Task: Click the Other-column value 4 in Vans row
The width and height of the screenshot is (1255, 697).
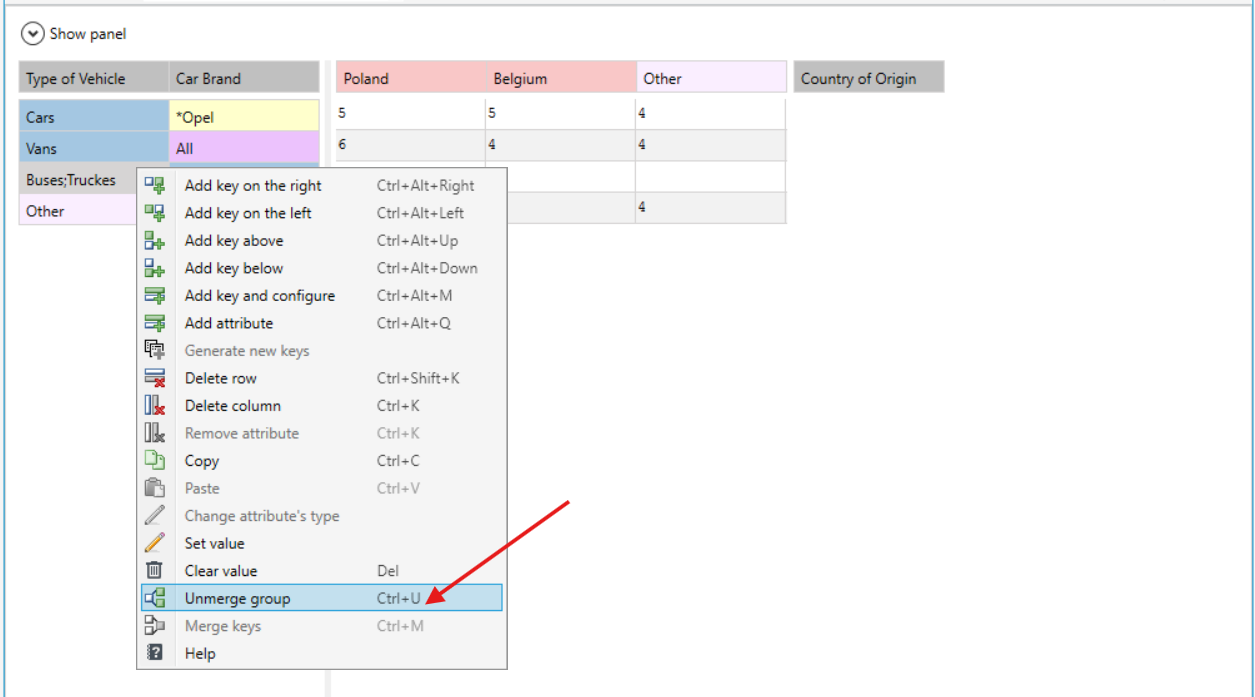Action: (711, 145)
